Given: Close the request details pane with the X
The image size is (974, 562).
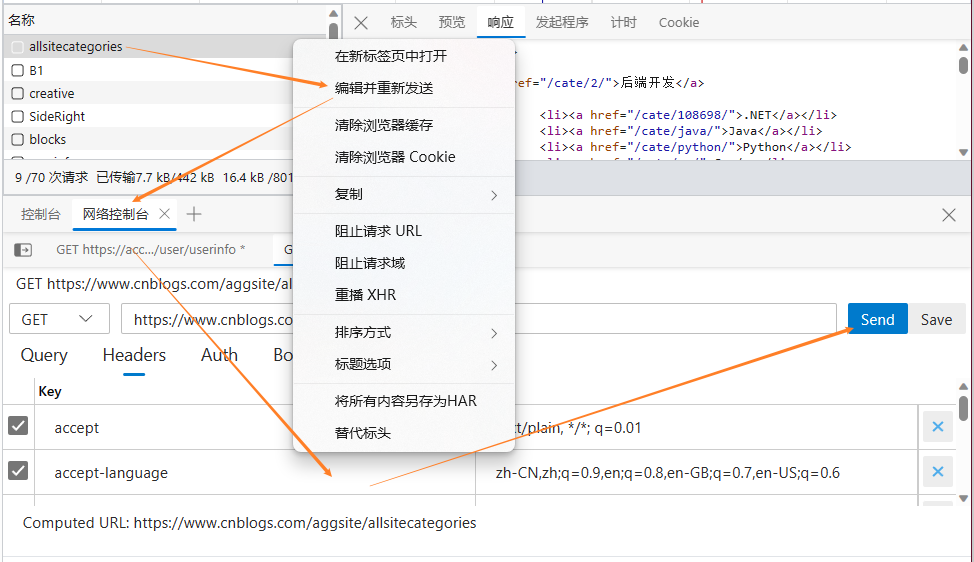Looking at the screenshot, I should 361,23.
